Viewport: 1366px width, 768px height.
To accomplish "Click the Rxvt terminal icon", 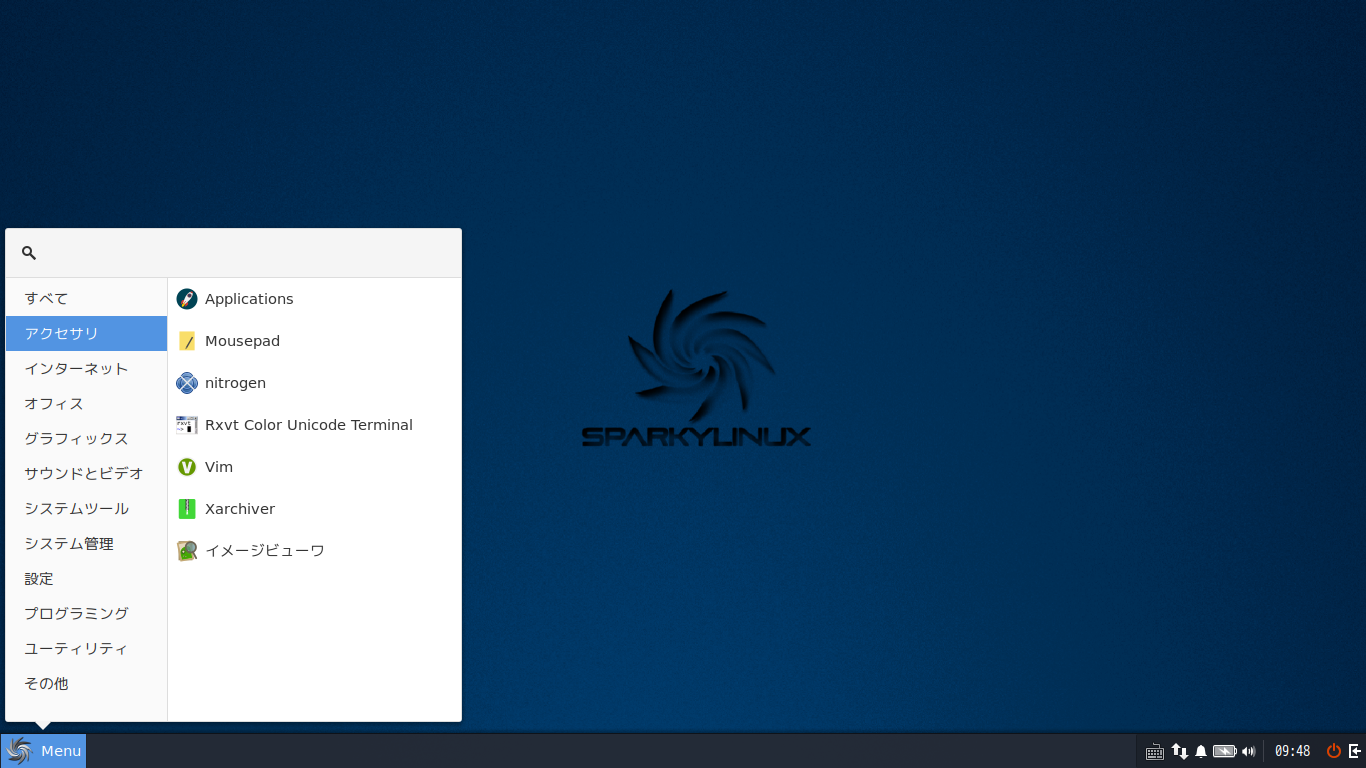I will tap(187, 425).
